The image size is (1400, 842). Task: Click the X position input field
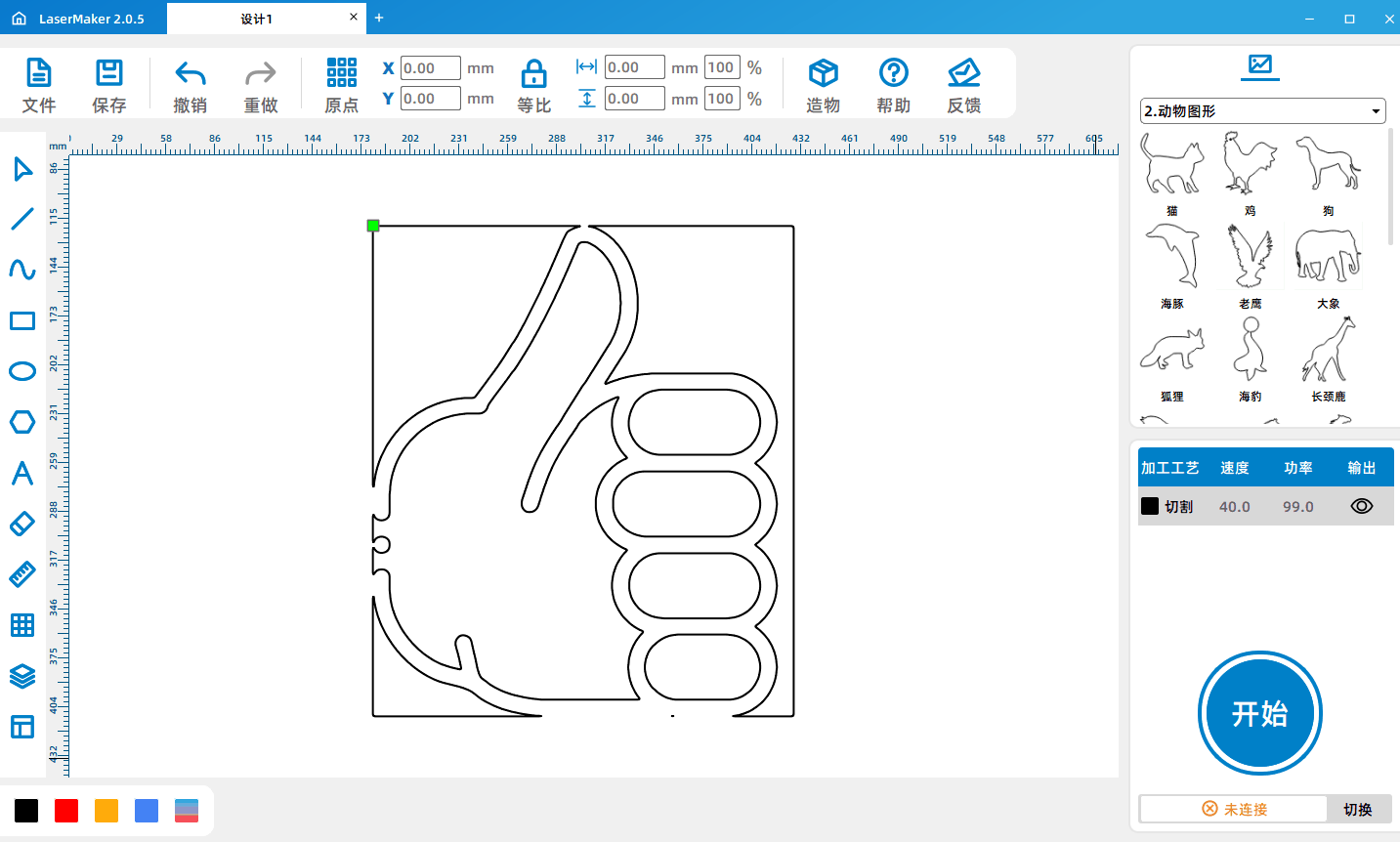[431, 68]
